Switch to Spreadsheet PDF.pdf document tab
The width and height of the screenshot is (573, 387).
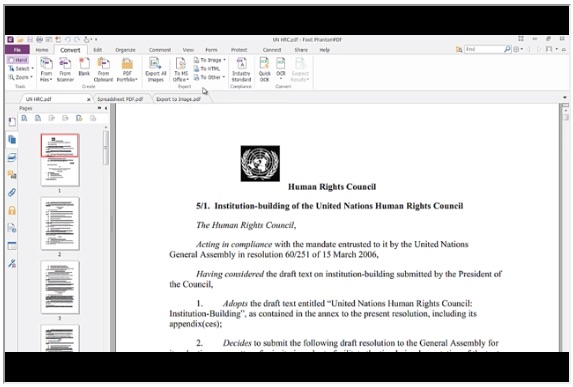pos(121,99)
